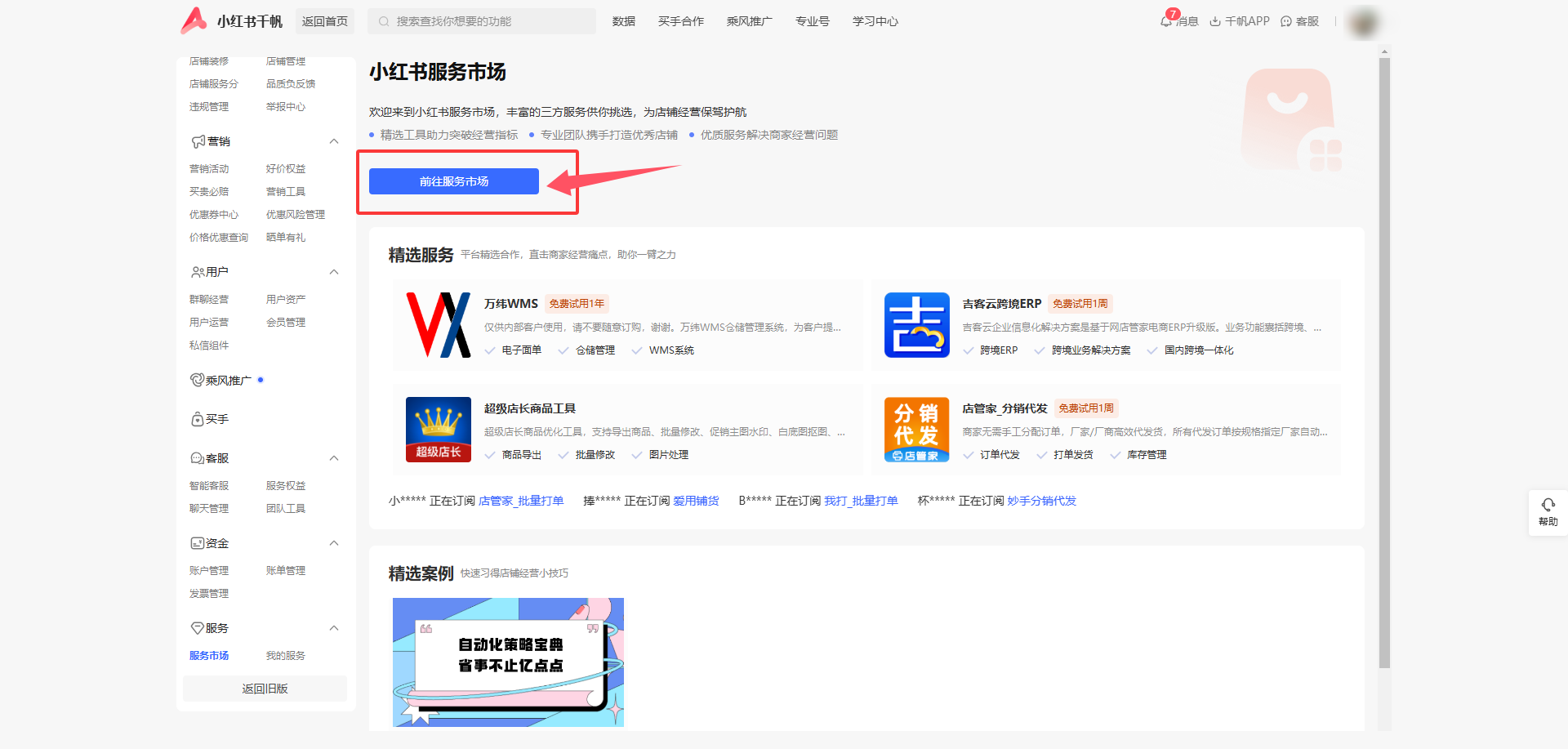
Task: Open the 爱用铺货 link
Action: pos(696,501)
